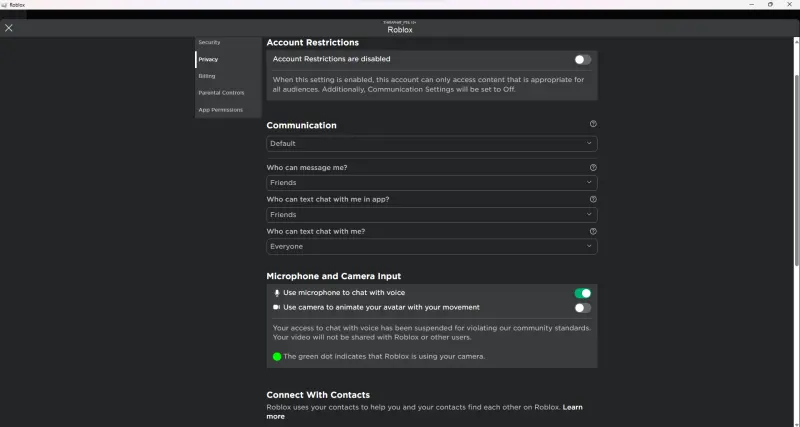The image size is (800, 427).
Task: Close settings with the X icon
Action: (x=9, y=28)
